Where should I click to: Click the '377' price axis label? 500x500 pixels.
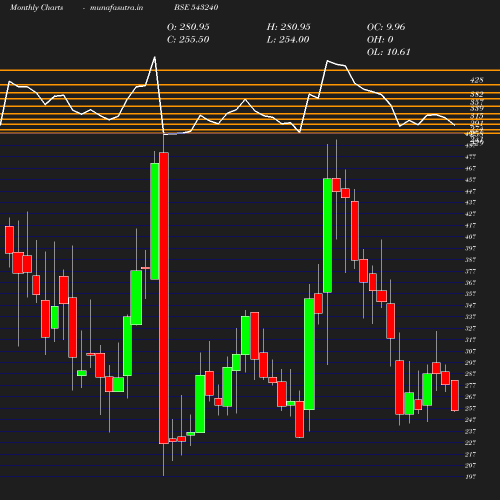(470, 271)
